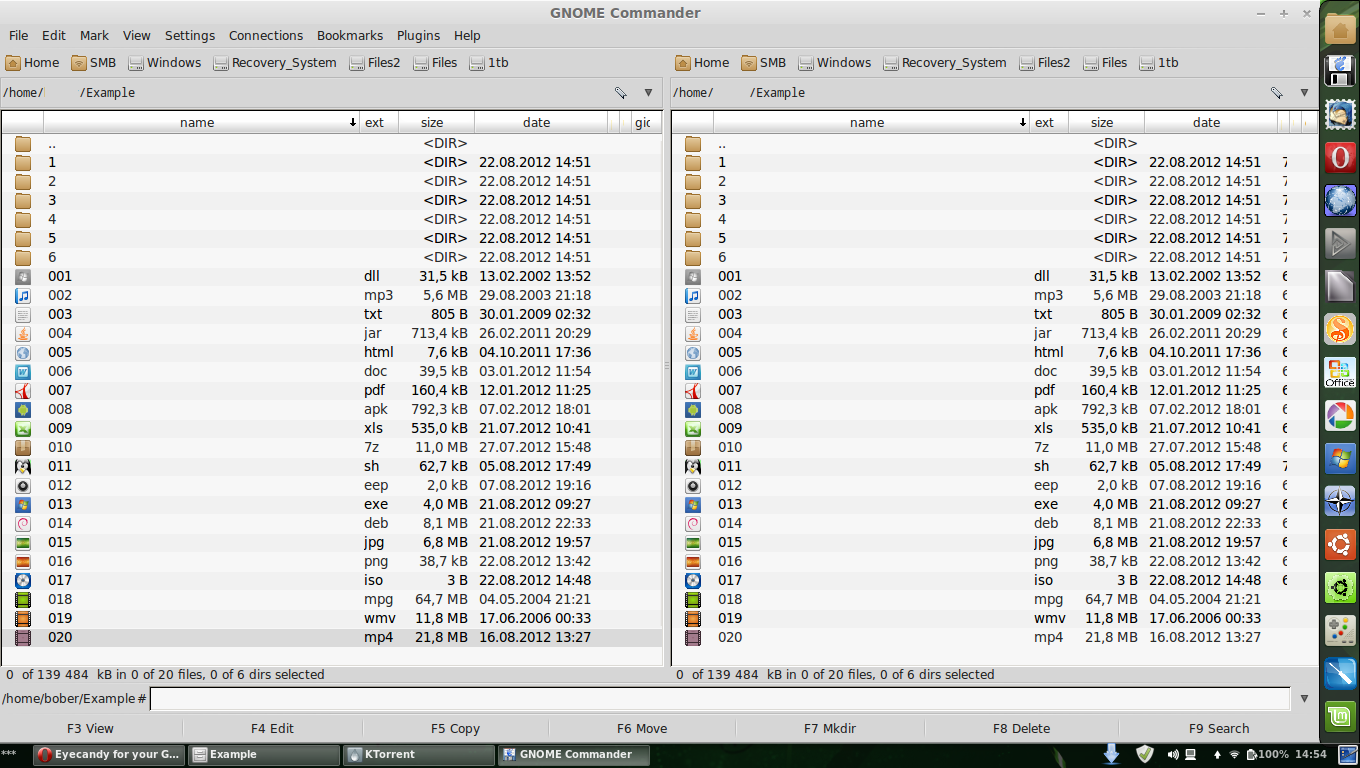The height and width of the screenshot is (768, 1360).
Task: Switch to KTorrent in the taskbar
Action: pyautogui.click(x=419, y=754)
